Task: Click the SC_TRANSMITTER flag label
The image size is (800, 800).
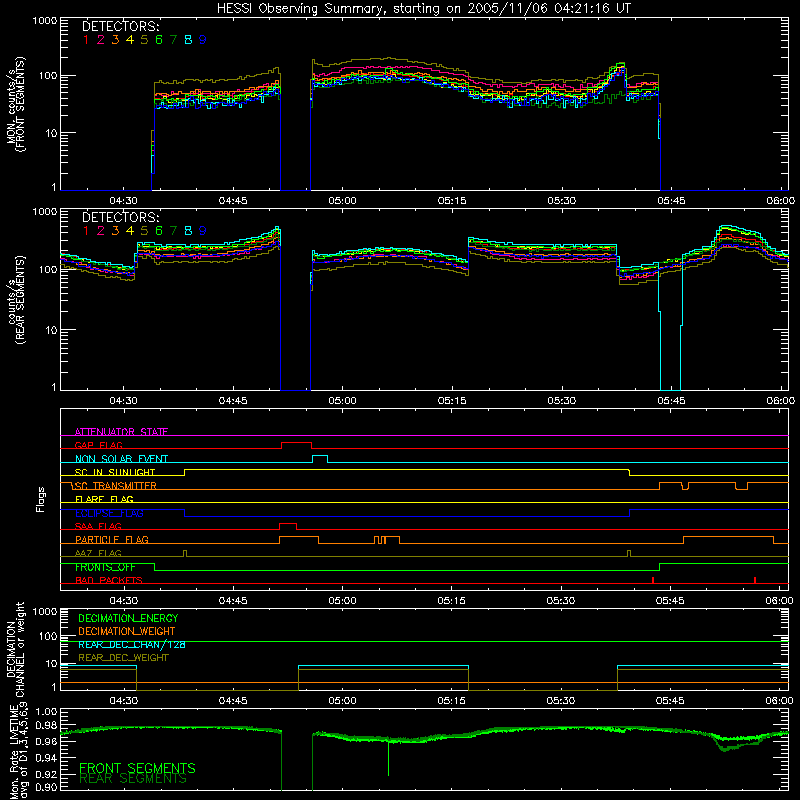Action: (116, 486)
